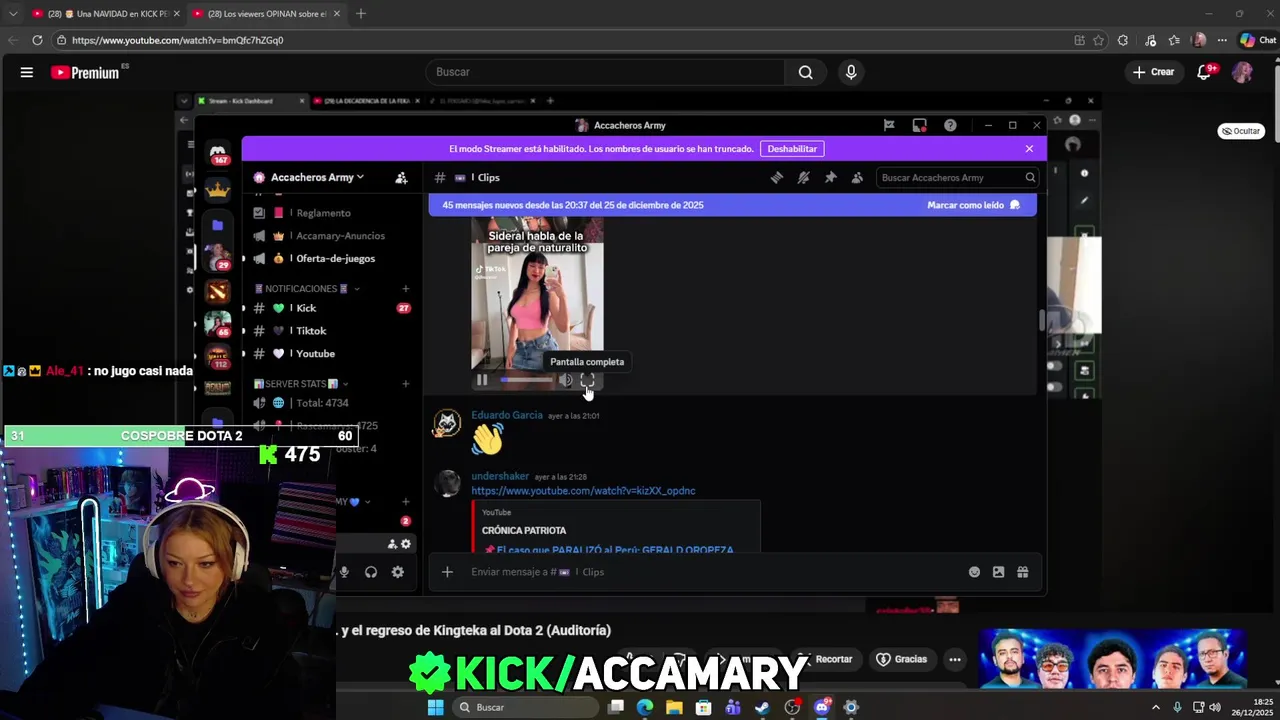This screenshot has width=1280, height=720.
Task: Add a channel in SERVER STATS category
Action: point(405,384)
